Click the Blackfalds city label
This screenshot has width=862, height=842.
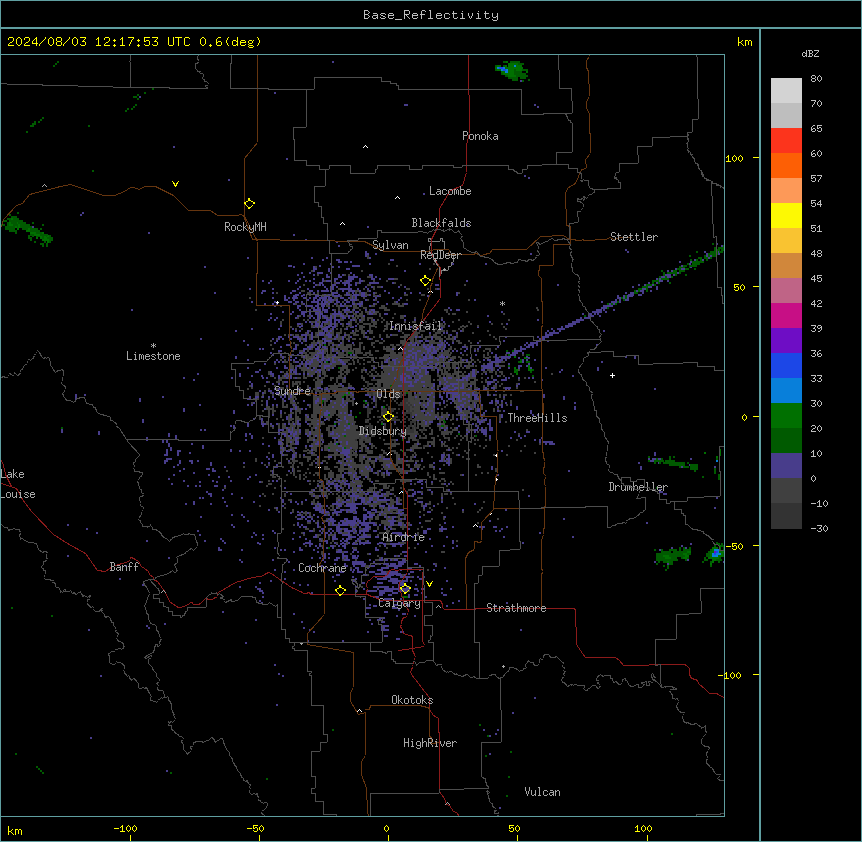441,223
